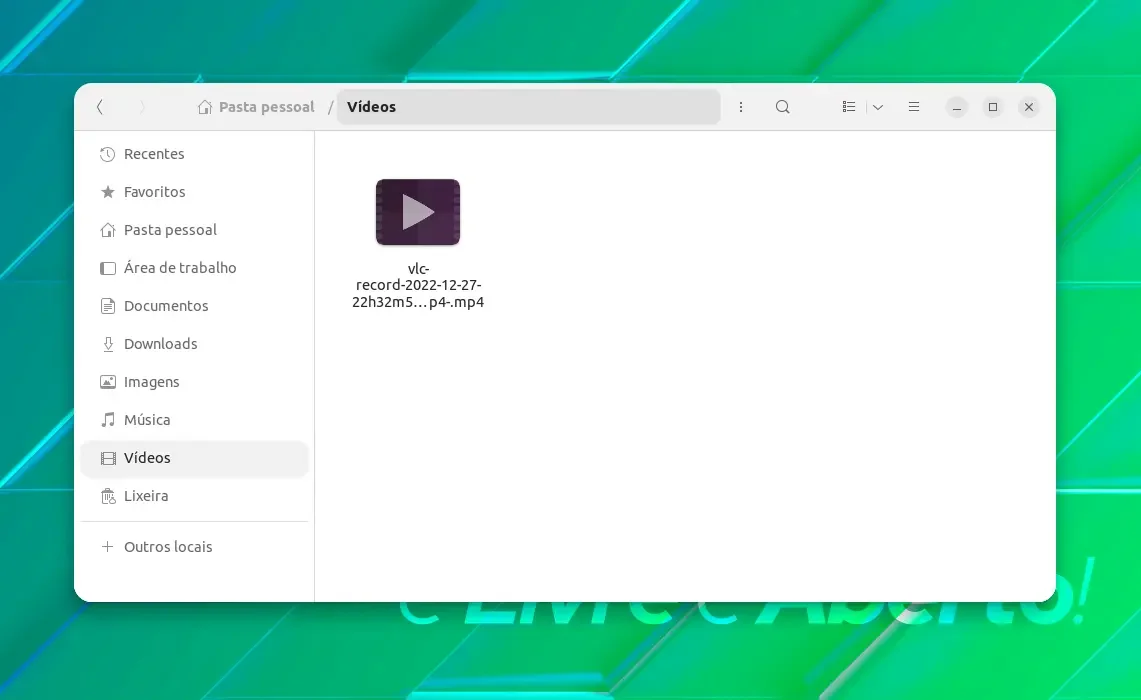Image resolution: width=1141 pixels, height=700 pixels.
Task: Click the vlc-record-2022-12-27 file name
Action: click(x=418, y=285)
